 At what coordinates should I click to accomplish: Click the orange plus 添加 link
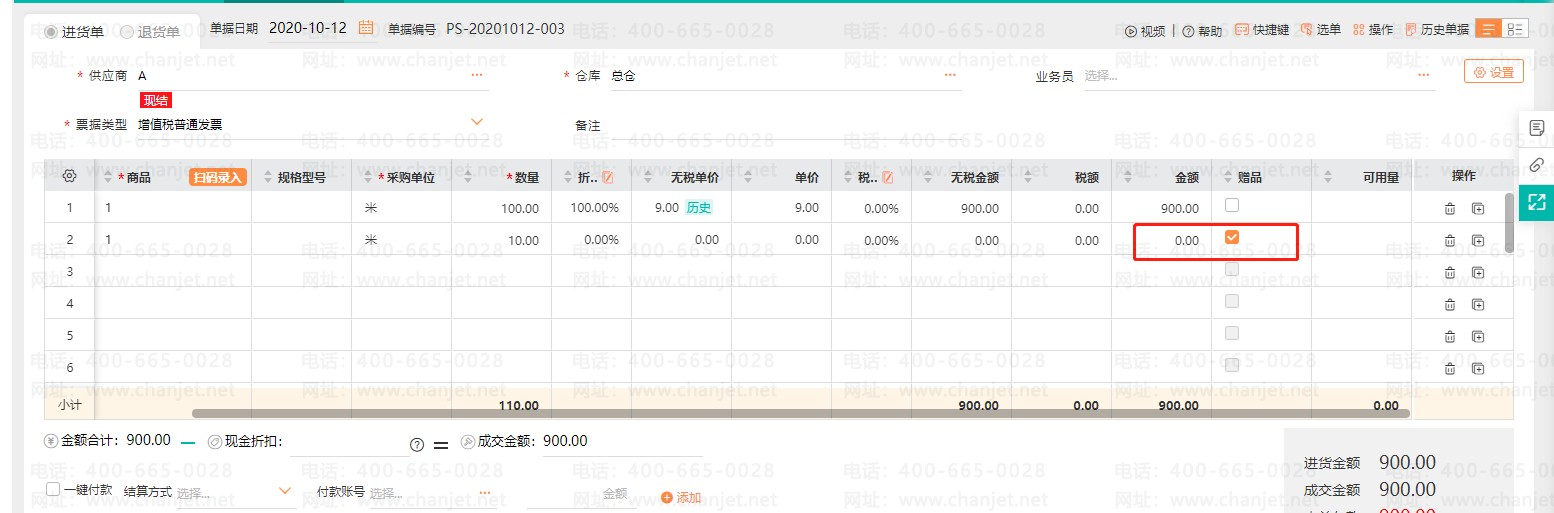681,497
